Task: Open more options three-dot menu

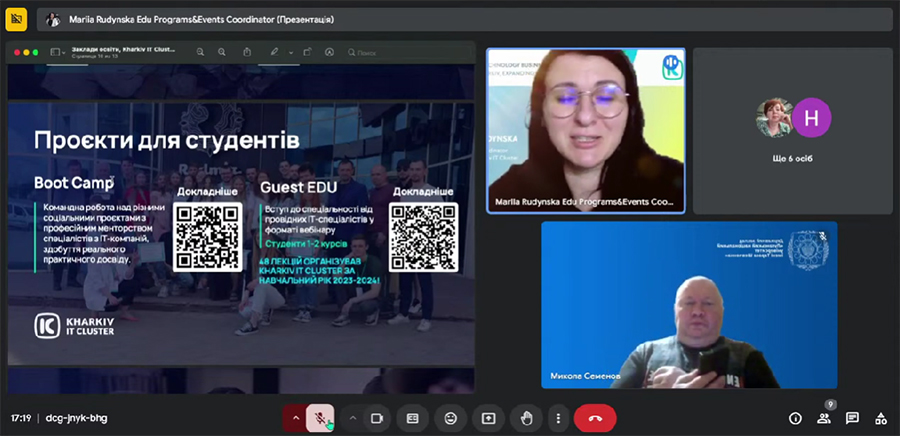Action: click(x=558, y=418)
